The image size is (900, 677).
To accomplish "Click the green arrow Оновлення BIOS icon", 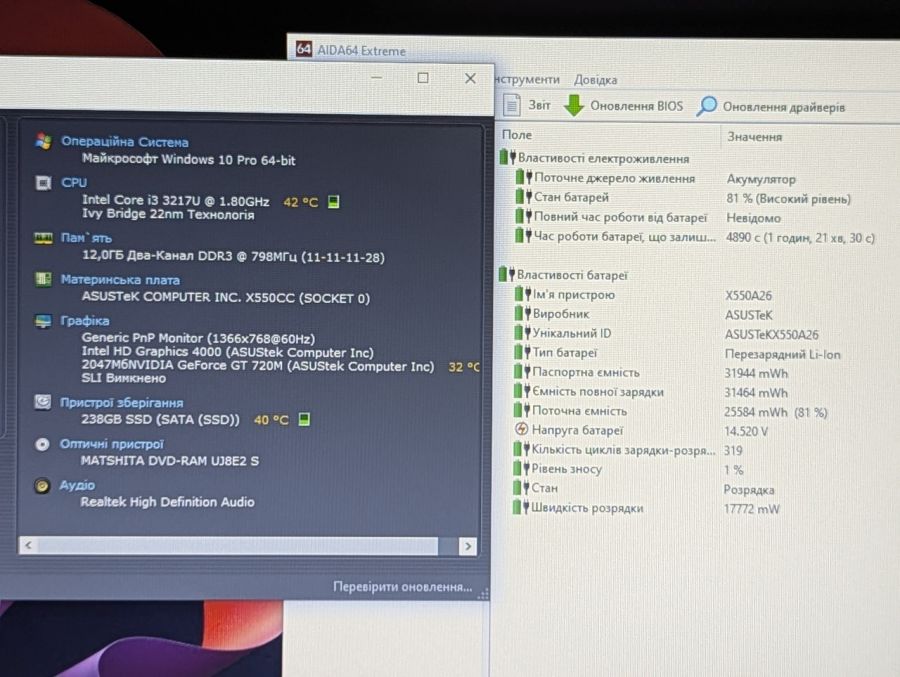I will tap(573, 105).
